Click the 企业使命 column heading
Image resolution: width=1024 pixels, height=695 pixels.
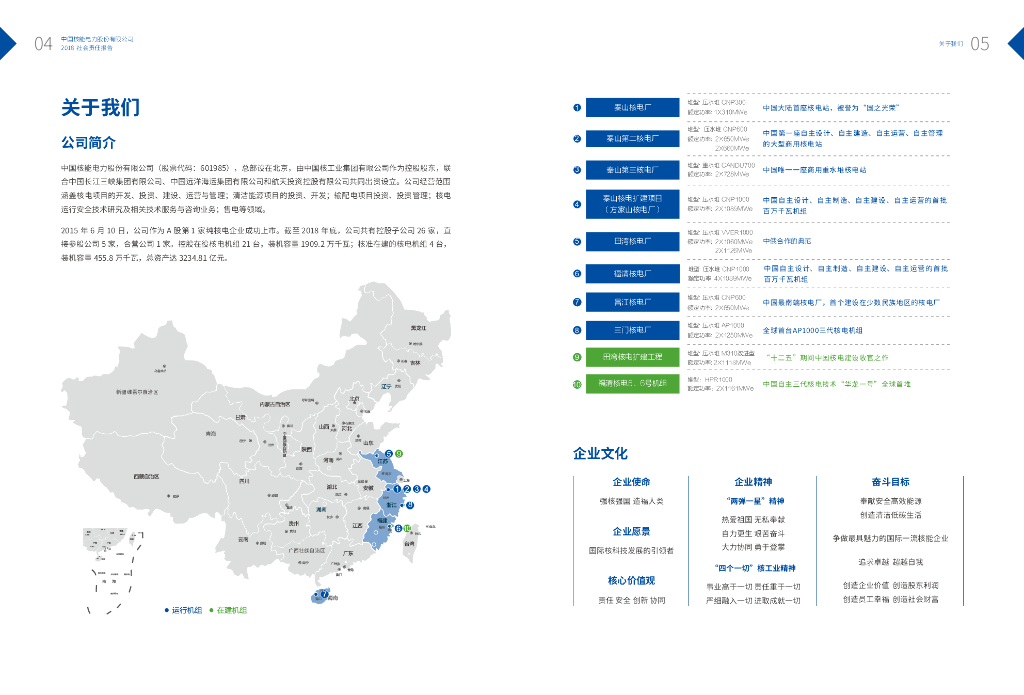click(631, 481)
